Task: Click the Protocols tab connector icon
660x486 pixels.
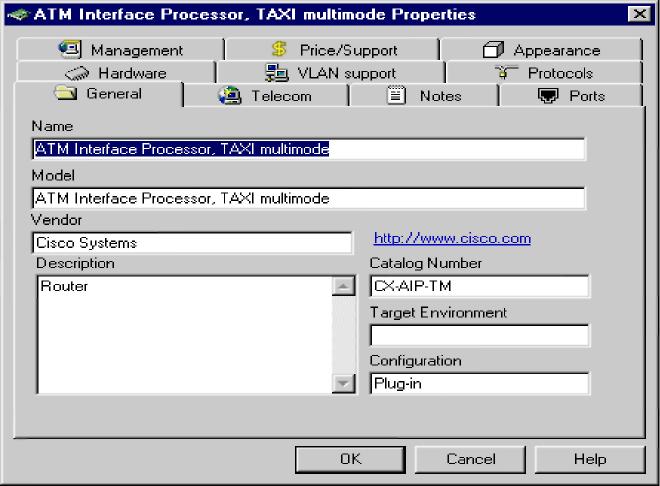Action: (x=506, y=72)
